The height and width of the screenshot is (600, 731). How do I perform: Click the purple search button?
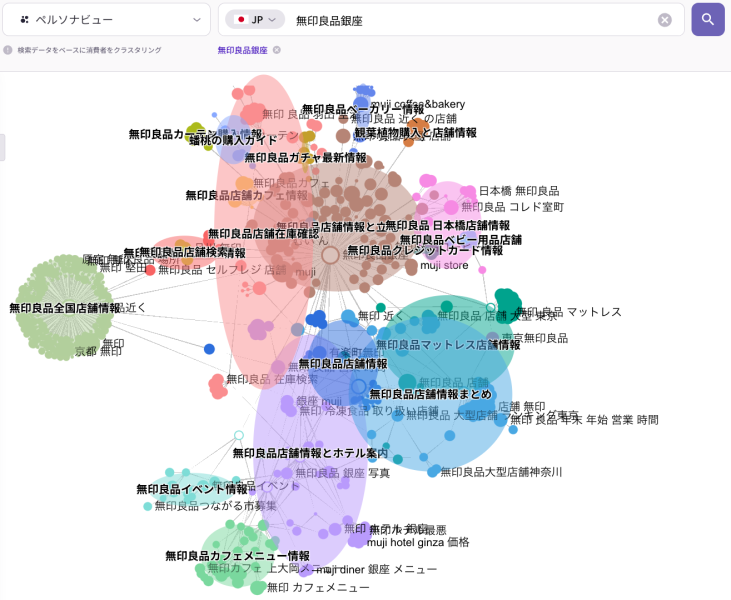pyautogui.click(x=708, y=20)
